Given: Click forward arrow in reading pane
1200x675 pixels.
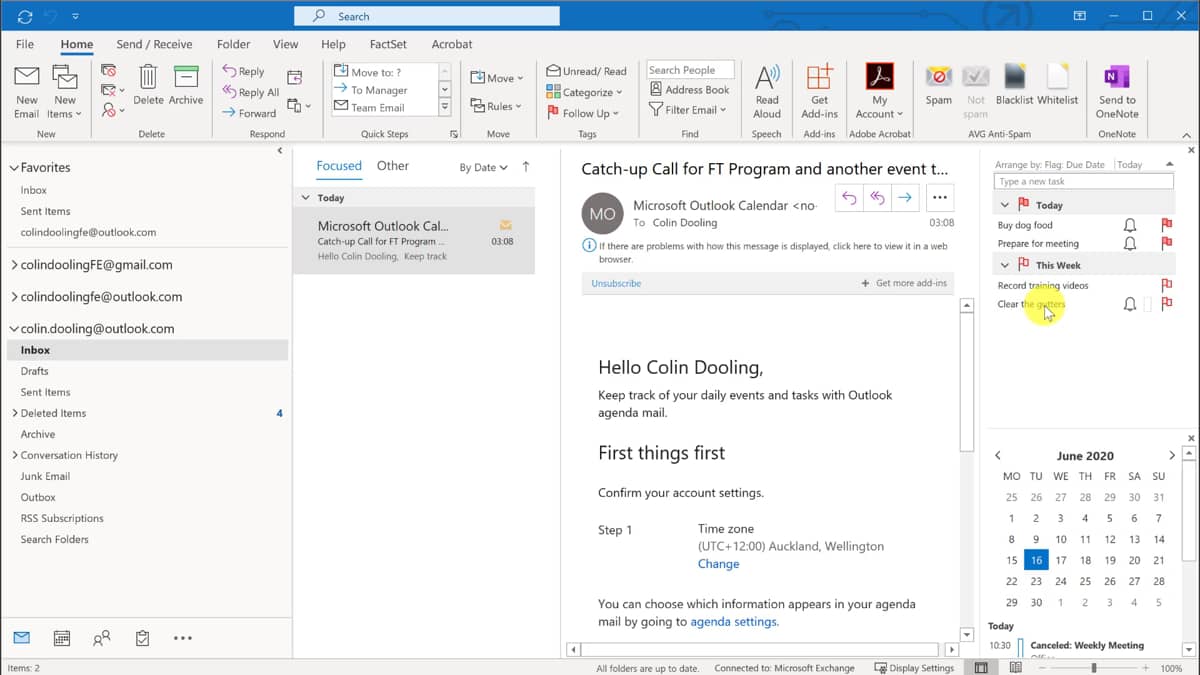Looking at the screenshot, I should pyautogui.click(x=905, y=198).
